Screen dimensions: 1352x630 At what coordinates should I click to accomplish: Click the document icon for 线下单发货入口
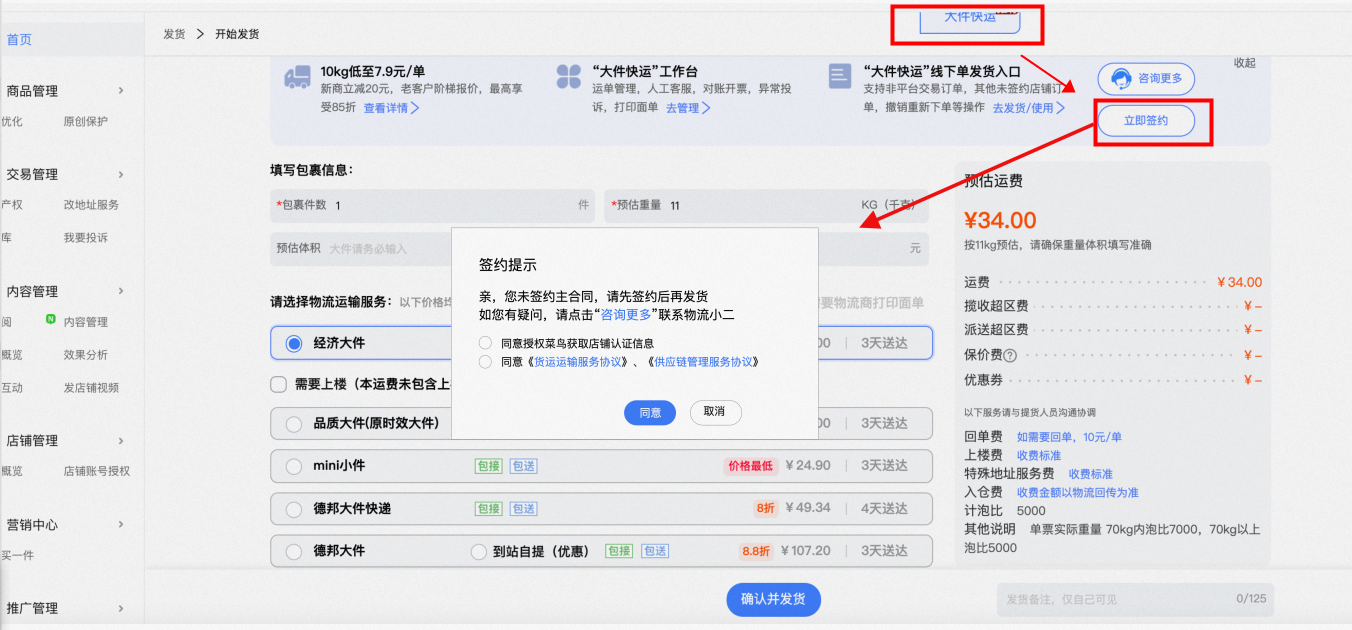(x=839, y=76)
